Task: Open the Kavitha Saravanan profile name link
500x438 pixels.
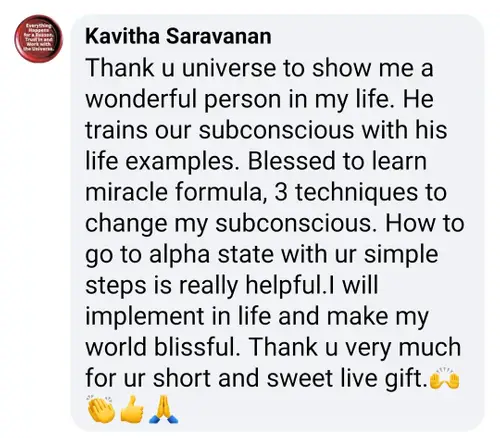Action: click(x=178, y=36)
